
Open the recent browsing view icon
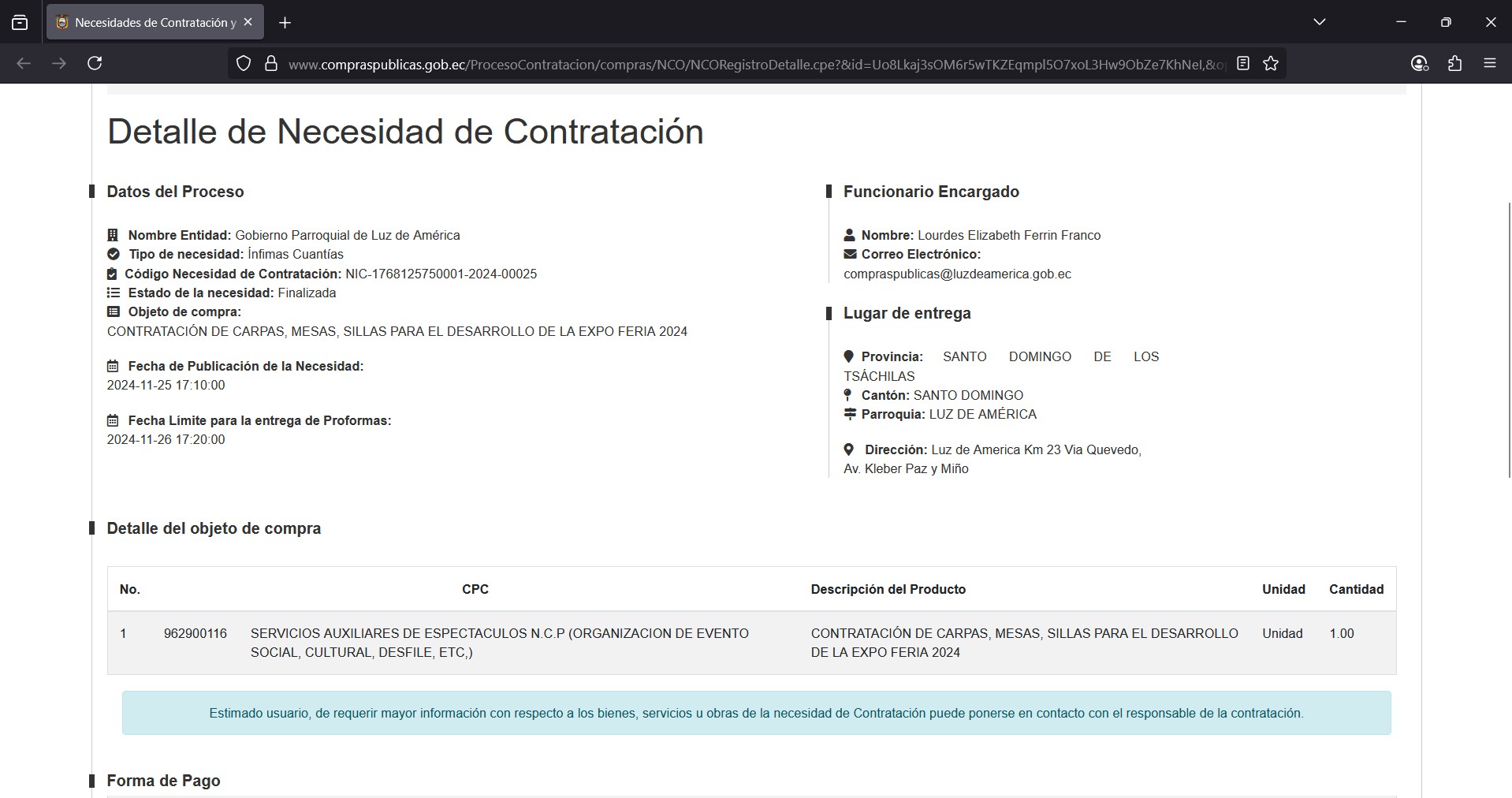click(x=20, y=23)
